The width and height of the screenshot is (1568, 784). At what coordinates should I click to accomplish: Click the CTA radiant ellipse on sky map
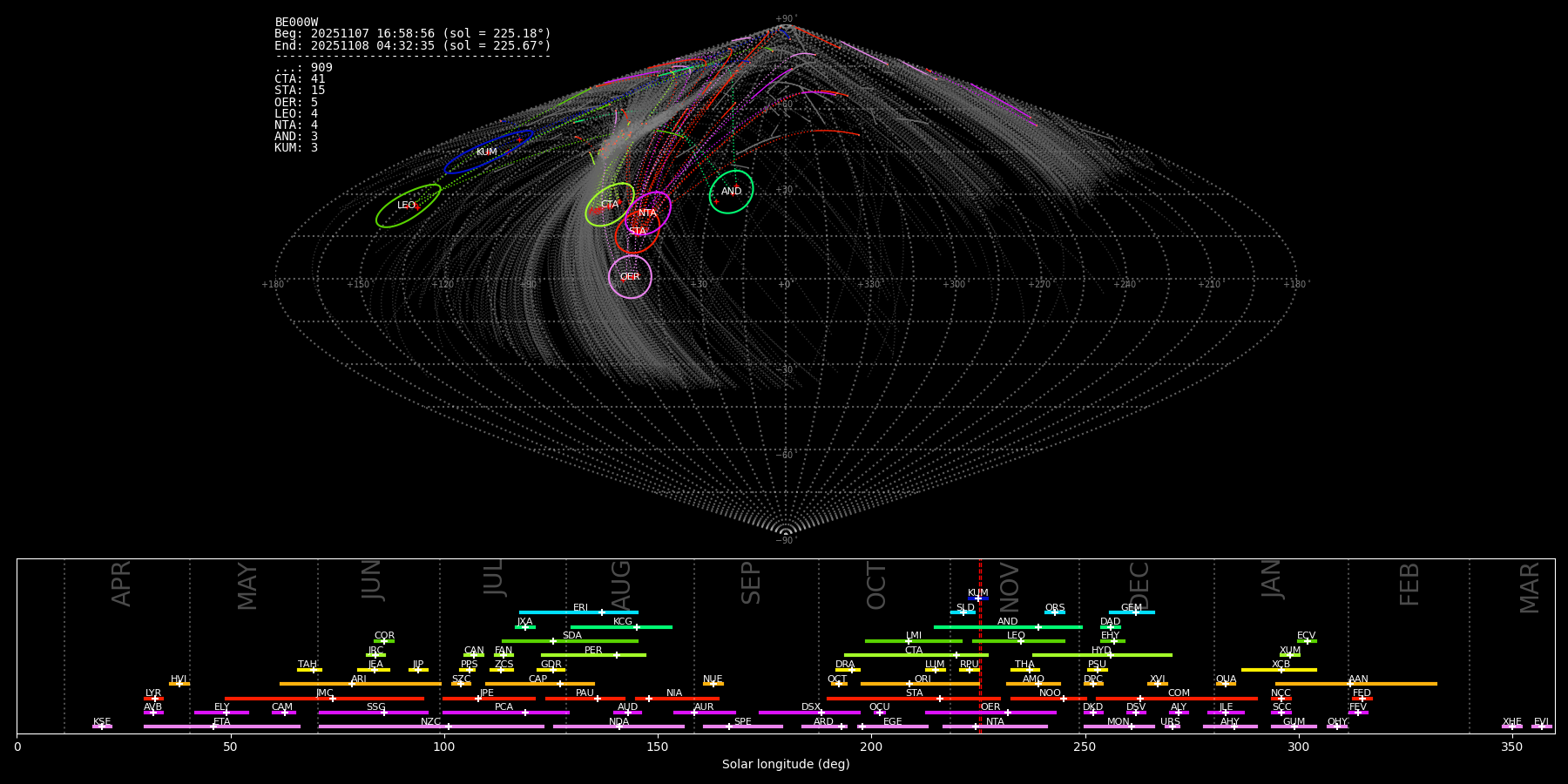610,205
